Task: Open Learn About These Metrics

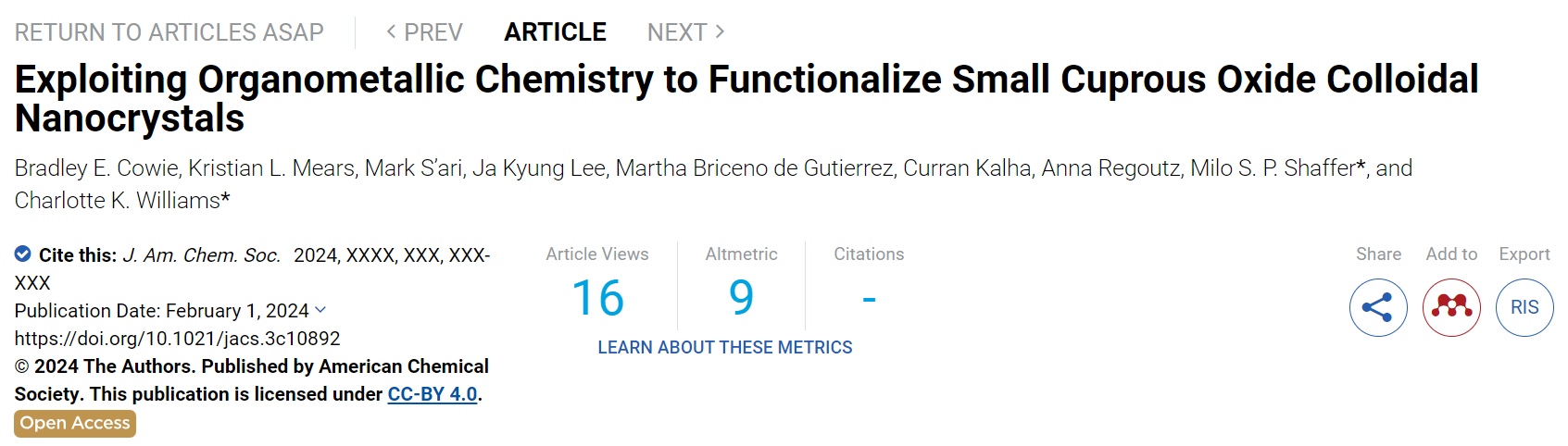Action: click(725, 347)
